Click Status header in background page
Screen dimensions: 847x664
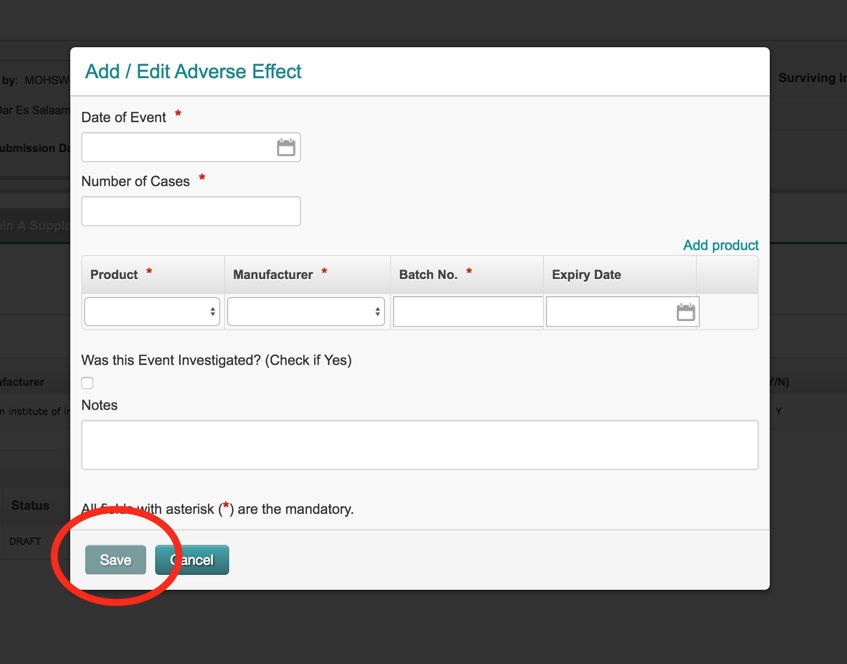(30, 506)
